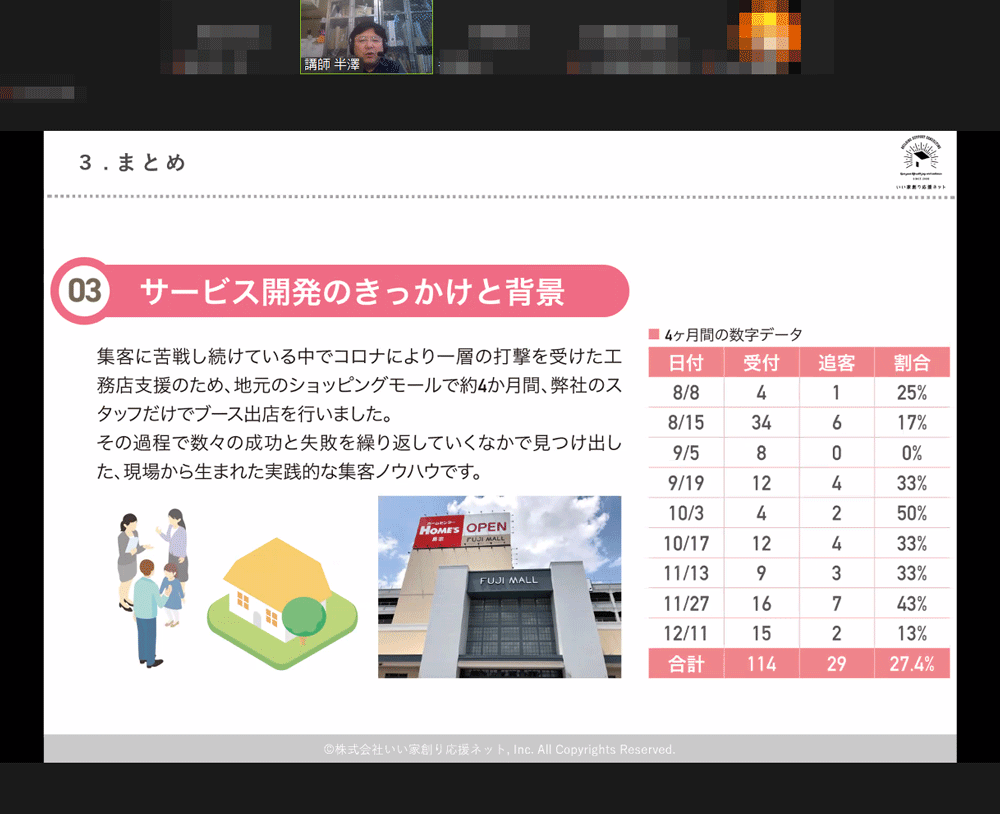Click the 3.まとめ section title
Image resolution: width=1000 pixels, height=814 pixels.
(x=132, y=163)
